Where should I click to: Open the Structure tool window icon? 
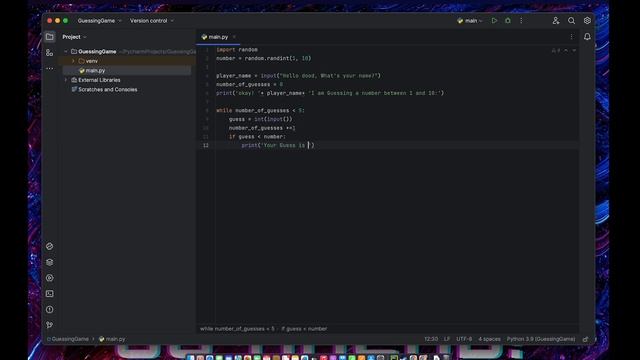(x=49, y=53)
